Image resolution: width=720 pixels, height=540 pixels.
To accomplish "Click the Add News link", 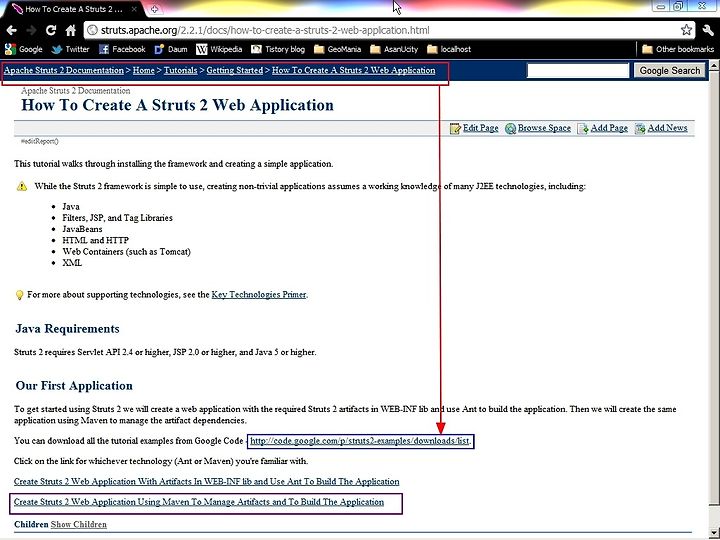I will pos(661,128).
